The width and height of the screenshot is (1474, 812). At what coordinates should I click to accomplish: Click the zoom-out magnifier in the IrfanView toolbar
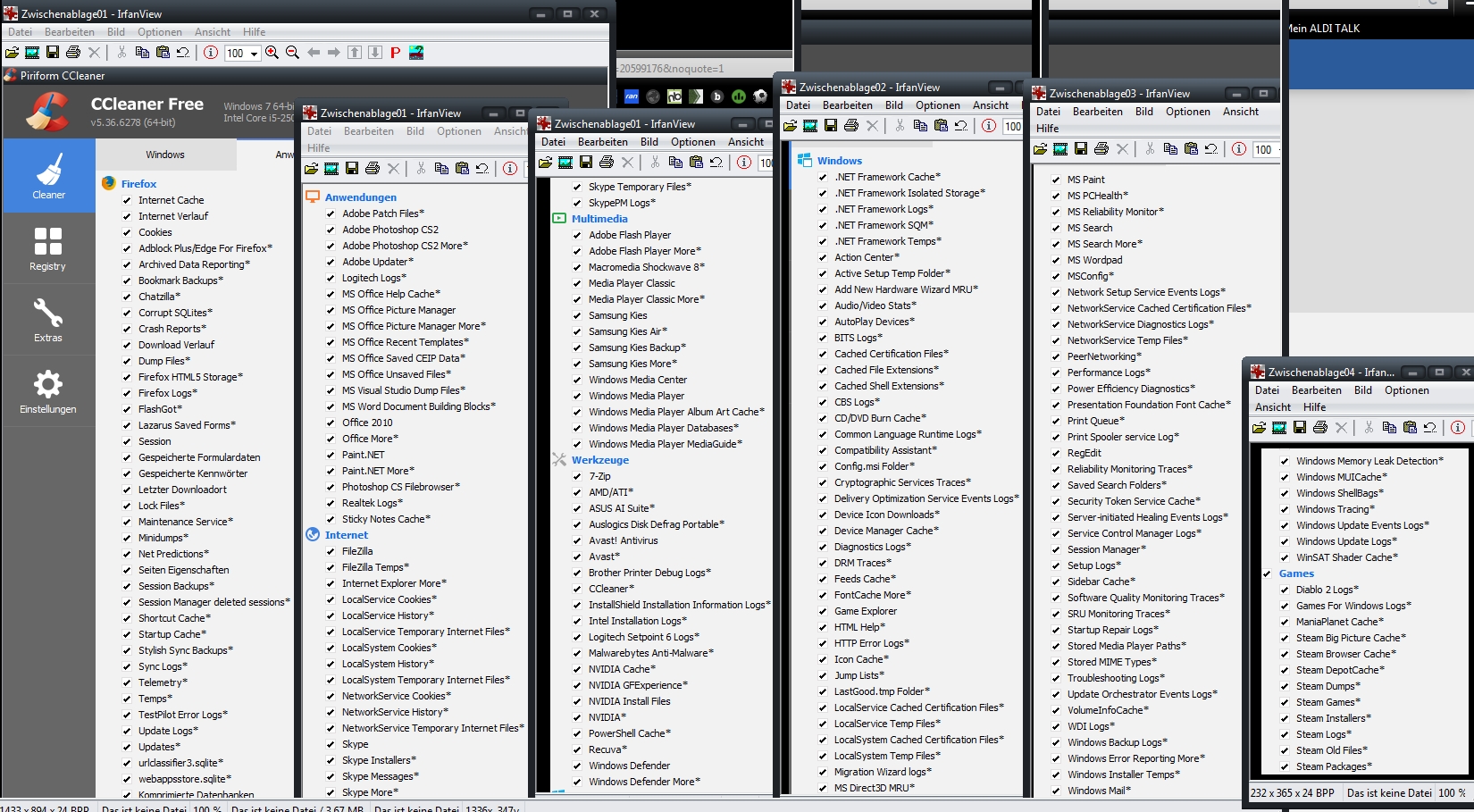[x=292, y=53]
